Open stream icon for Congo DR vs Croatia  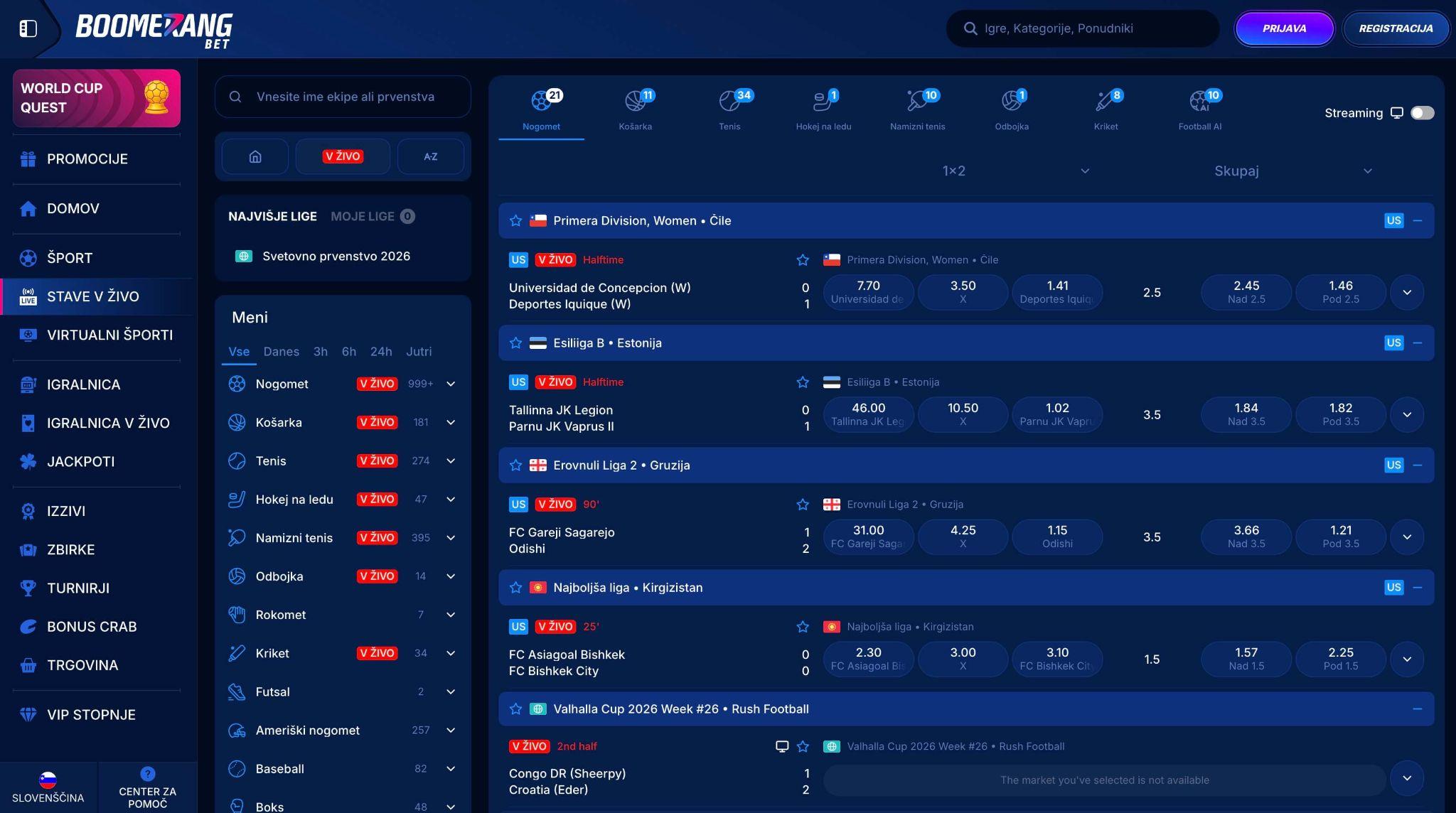click(781, 746)
